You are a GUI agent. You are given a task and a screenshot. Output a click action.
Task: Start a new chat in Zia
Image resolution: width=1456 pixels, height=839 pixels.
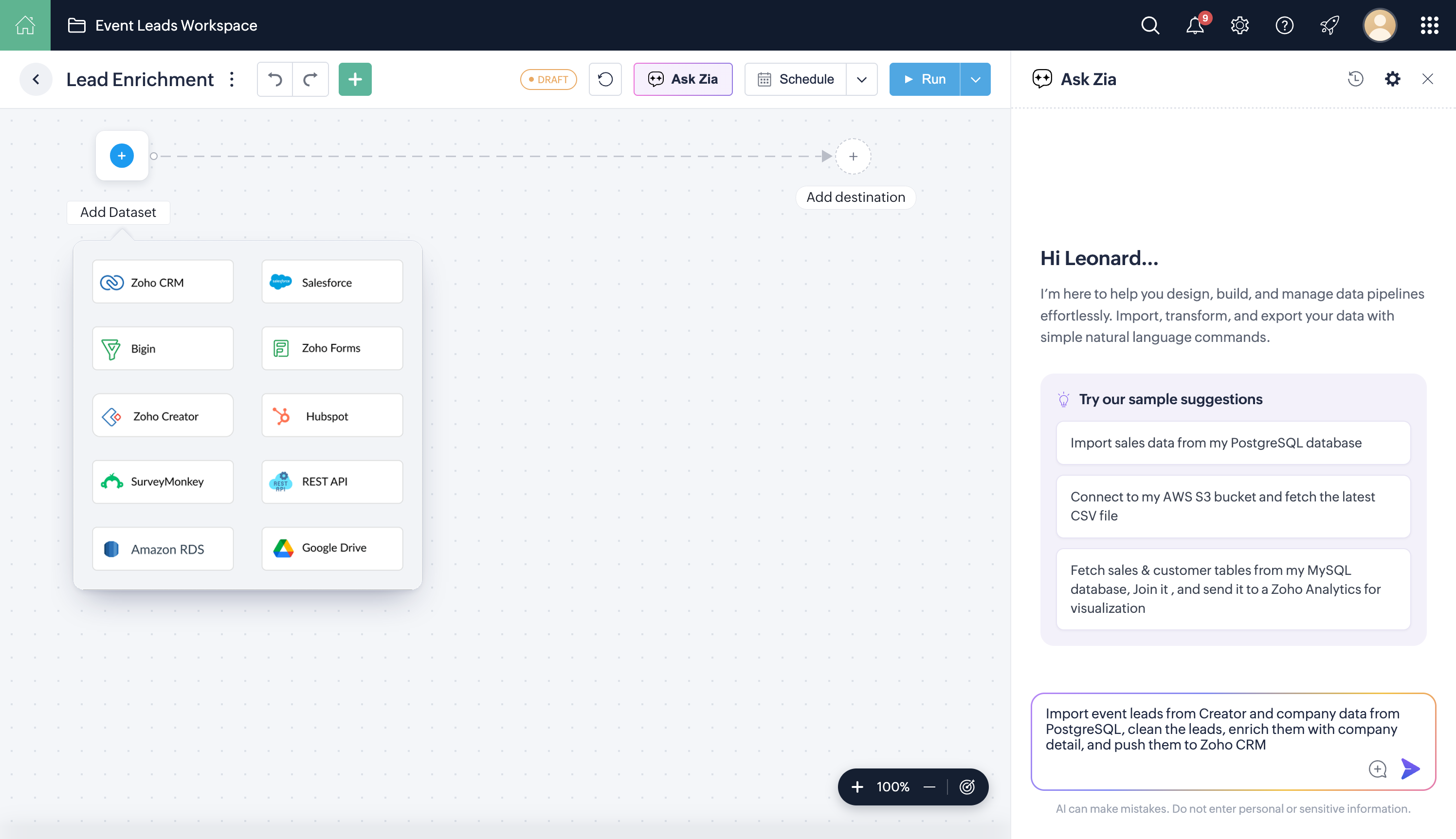pos(1377,768)
